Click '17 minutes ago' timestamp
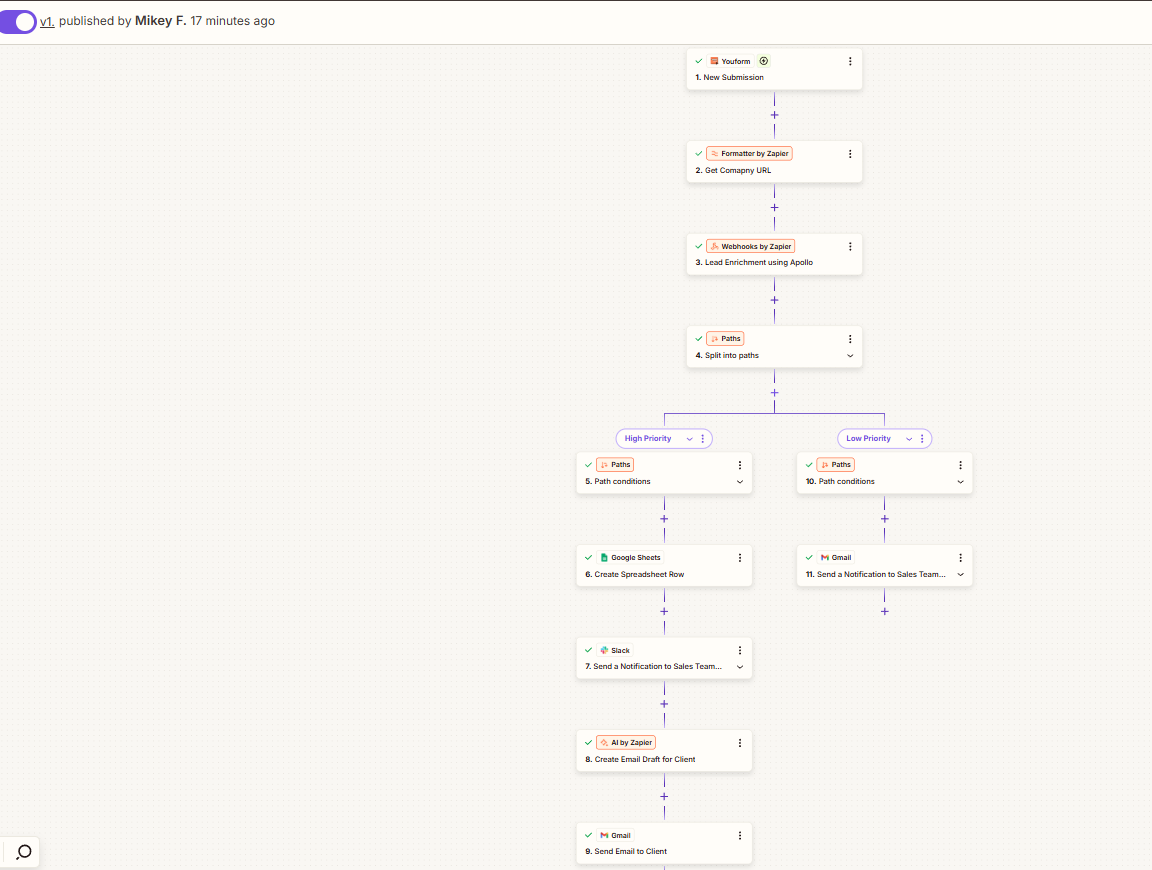Image resolution: width=1152 pixels, height=870 pixels. tap(233, 21)
